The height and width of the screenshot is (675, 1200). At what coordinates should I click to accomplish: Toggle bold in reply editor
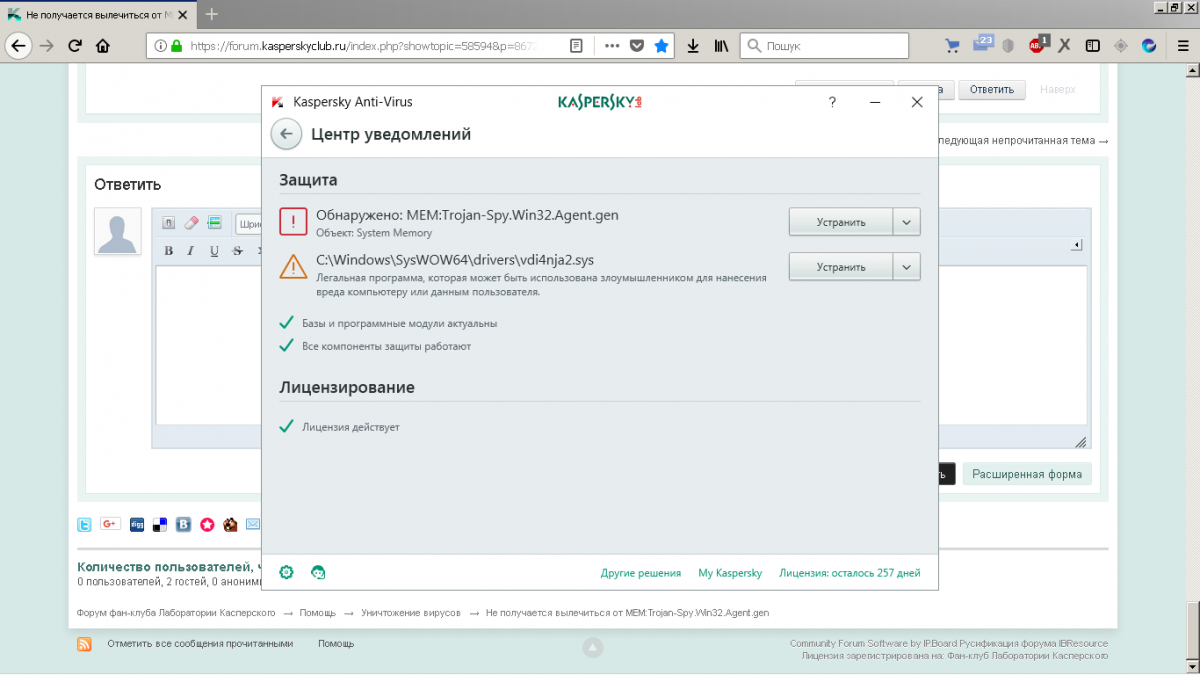(x=169, y=251)
